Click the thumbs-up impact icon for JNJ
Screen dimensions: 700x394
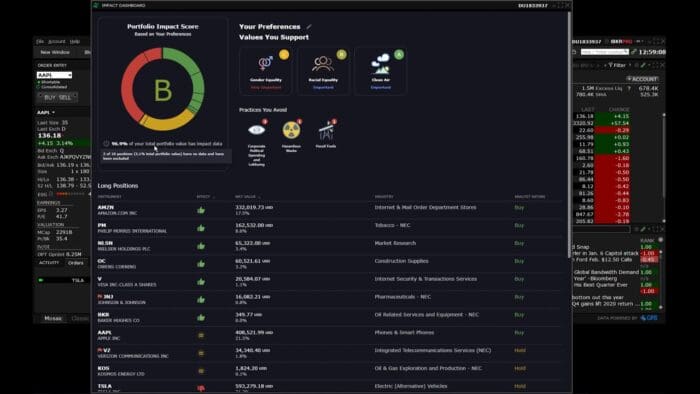click(201, 299)
